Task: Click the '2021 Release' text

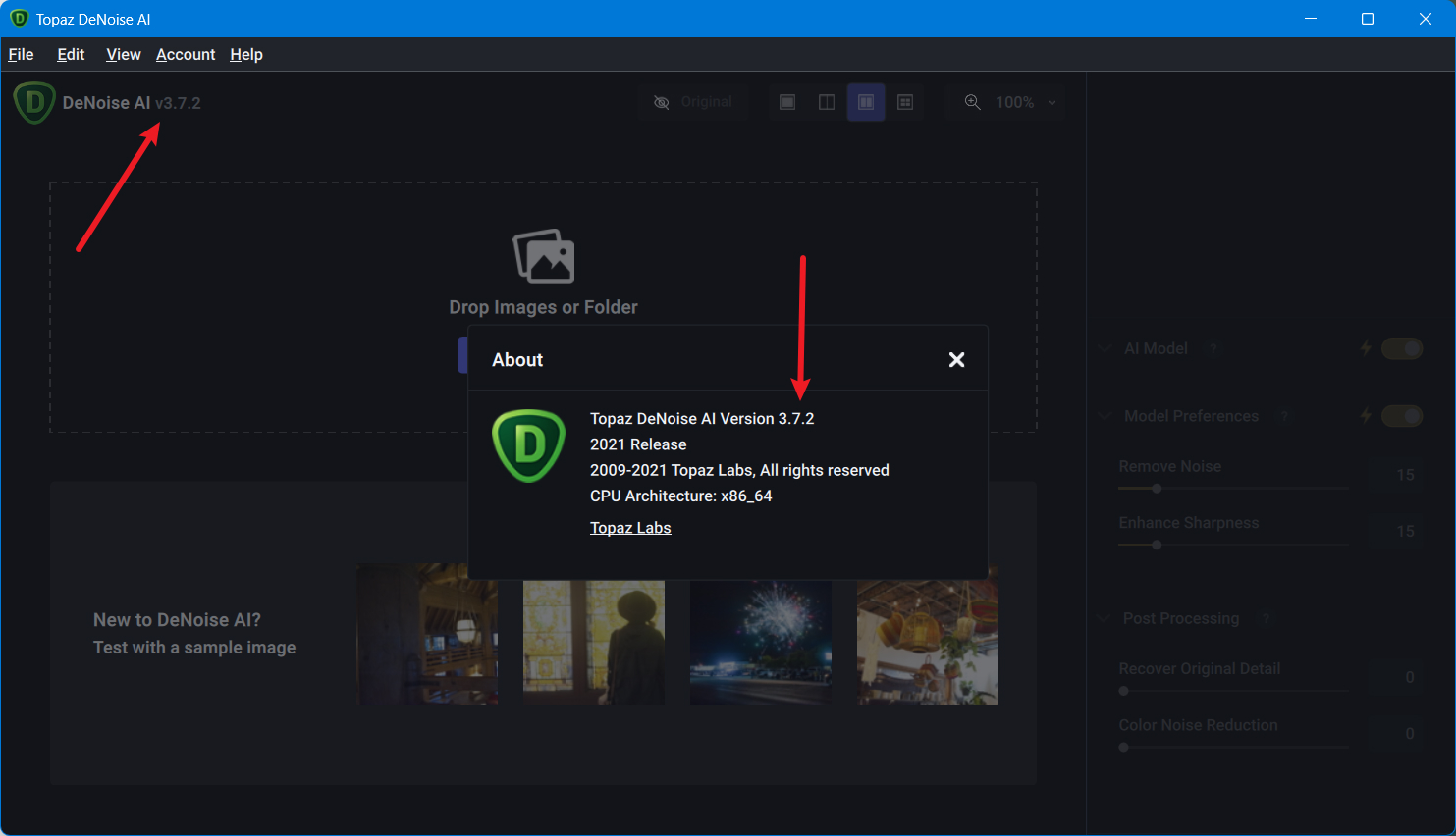Action: pyautogui.click(x=638, y=444)
